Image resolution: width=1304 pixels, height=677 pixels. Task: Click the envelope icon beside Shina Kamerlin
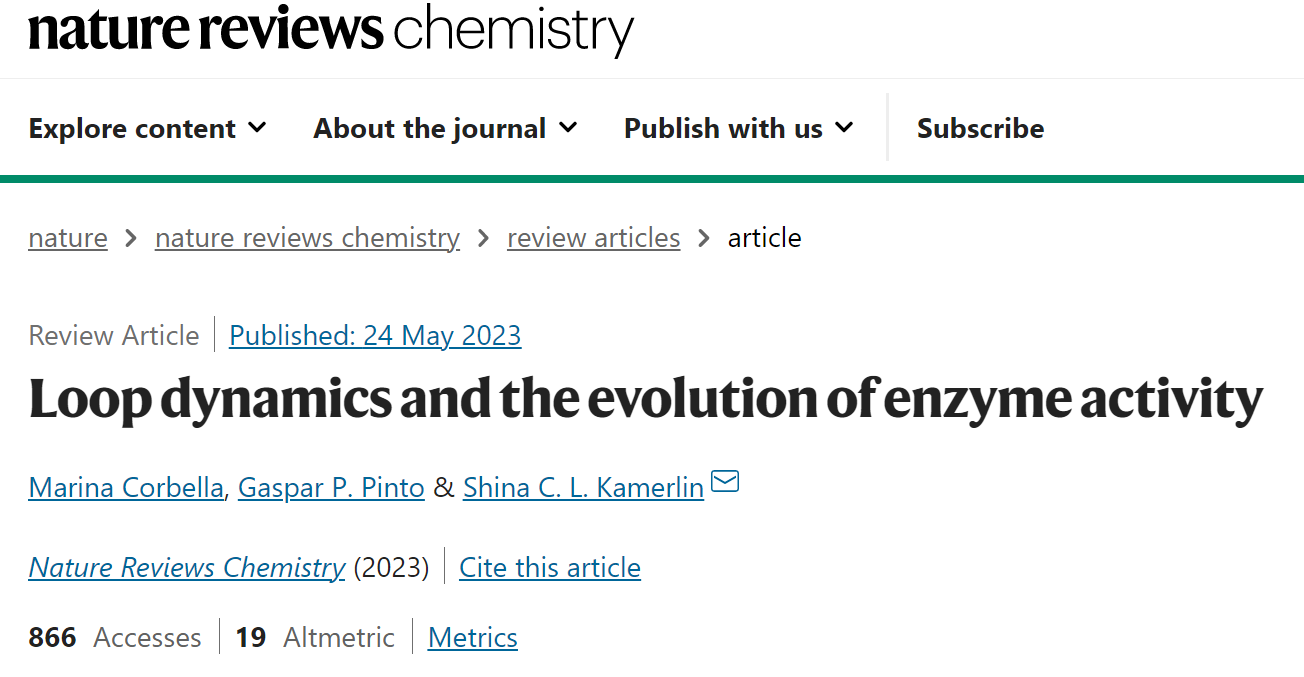click(x=725, y=482)
